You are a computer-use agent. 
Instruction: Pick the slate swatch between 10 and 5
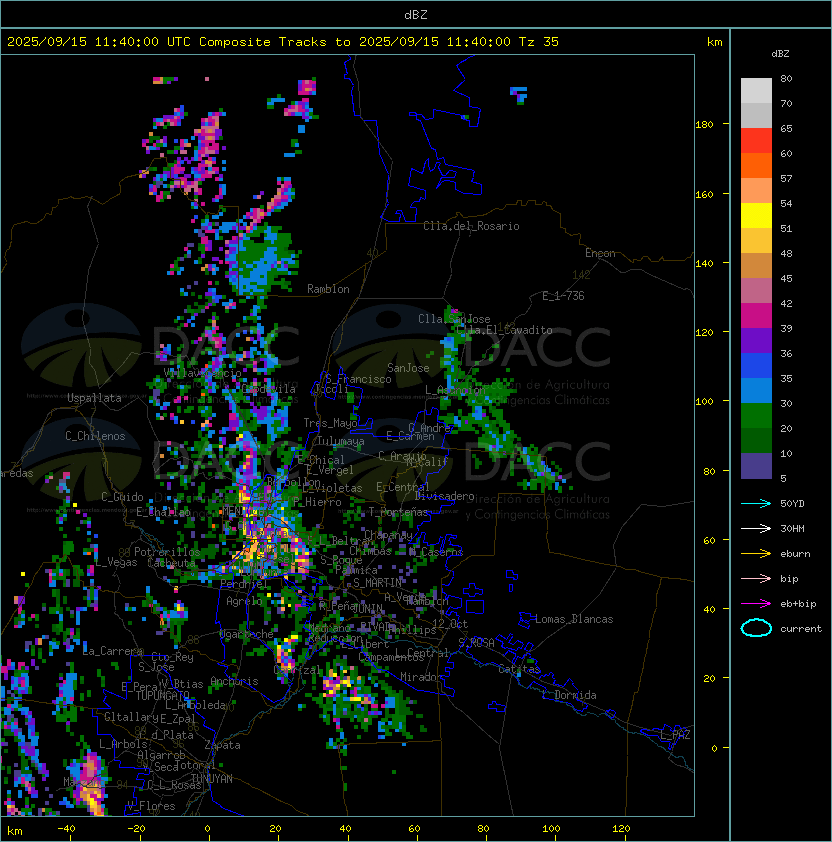point(756,466)
